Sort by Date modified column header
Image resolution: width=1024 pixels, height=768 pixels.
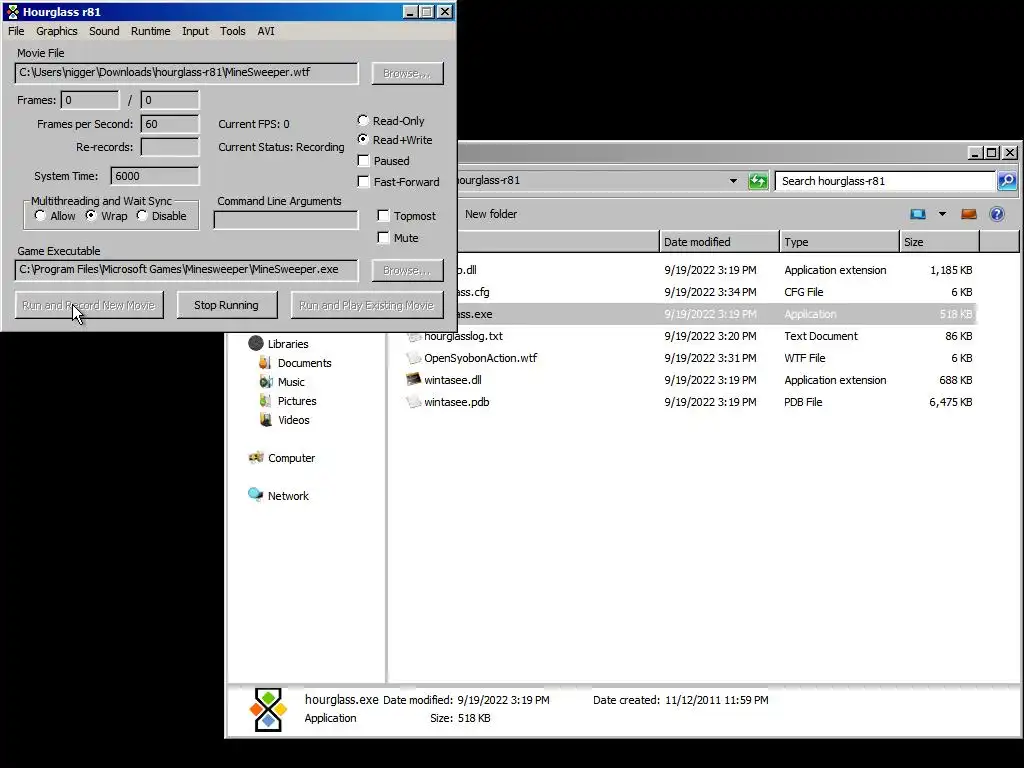(719, 242)
